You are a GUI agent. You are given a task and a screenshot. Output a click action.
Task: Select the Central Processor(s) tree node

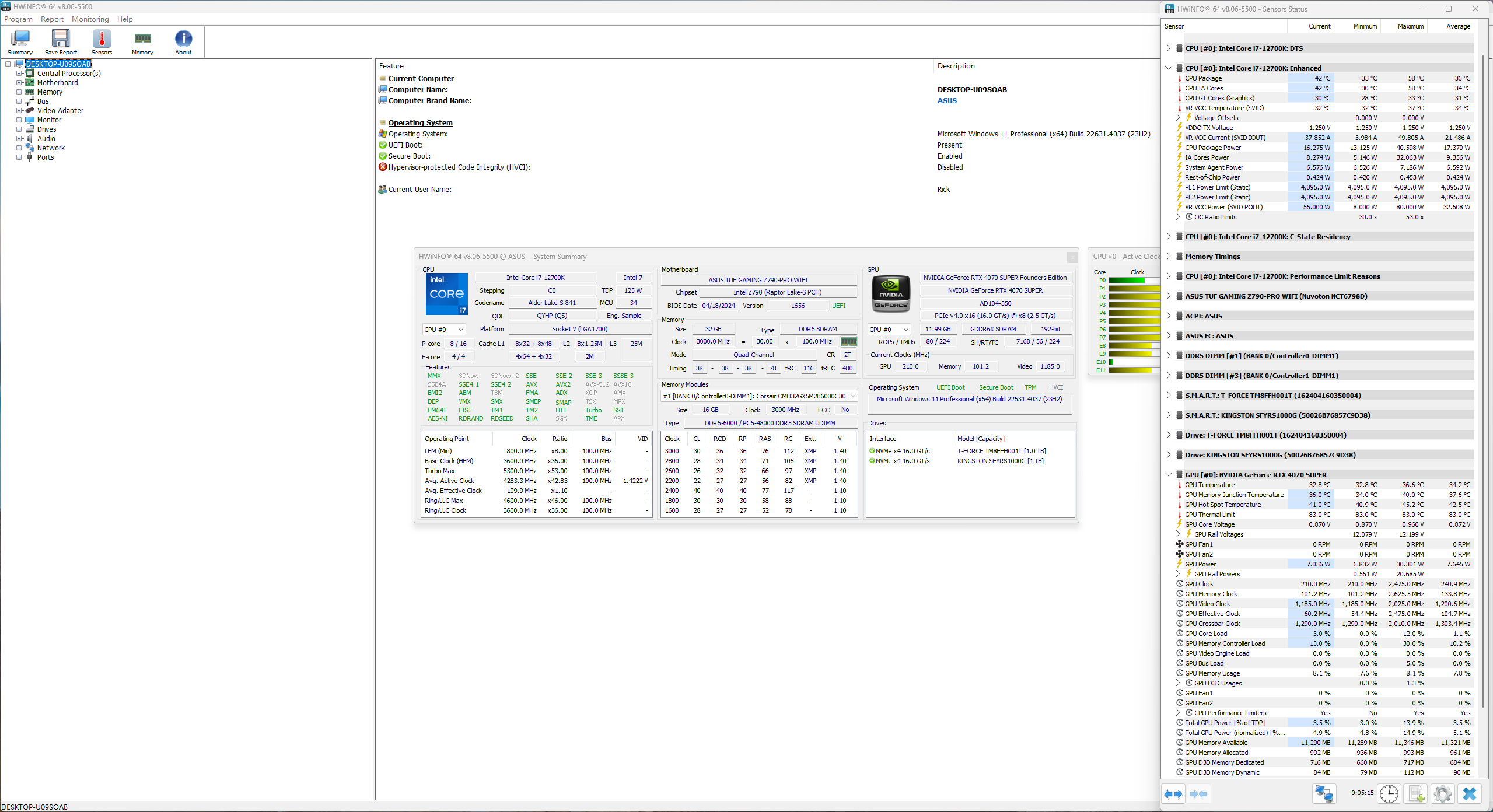(x=69, y=73)
